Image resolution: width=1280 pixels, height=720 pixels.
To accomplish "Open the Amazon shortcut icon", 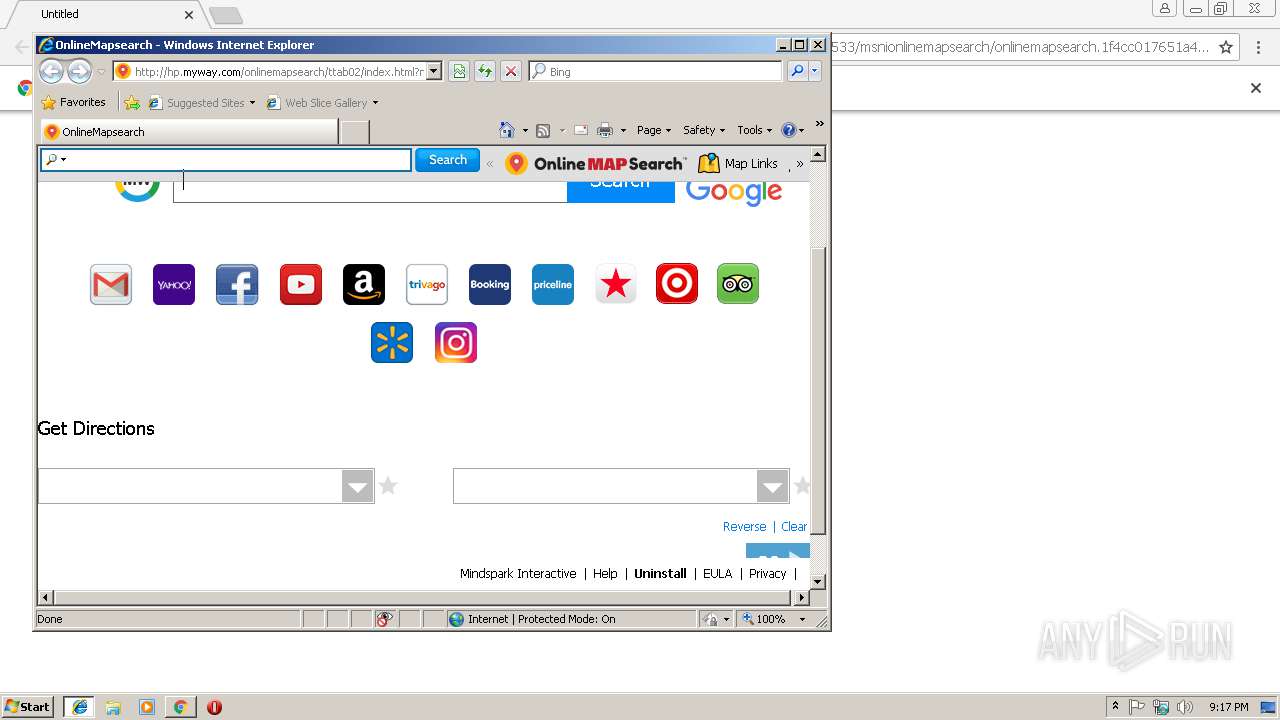I will point(364,285).
